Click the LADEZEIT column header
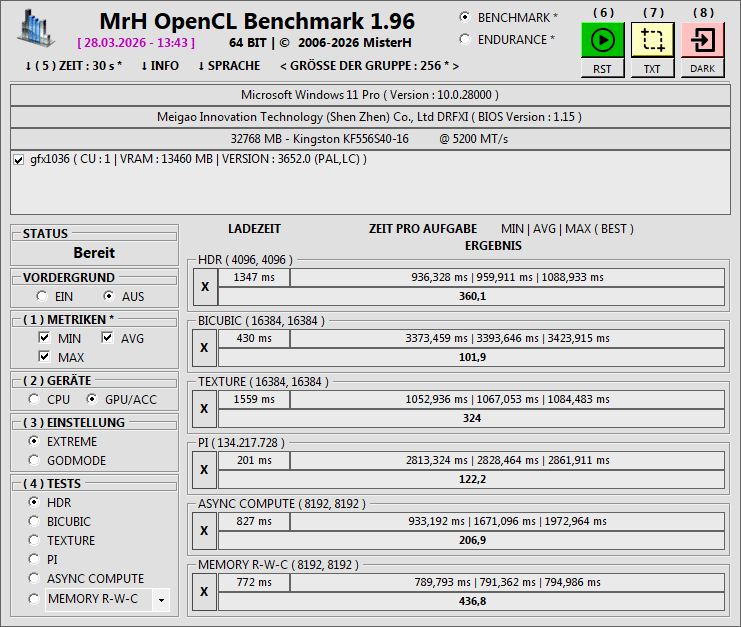 [x=254, y=229]
